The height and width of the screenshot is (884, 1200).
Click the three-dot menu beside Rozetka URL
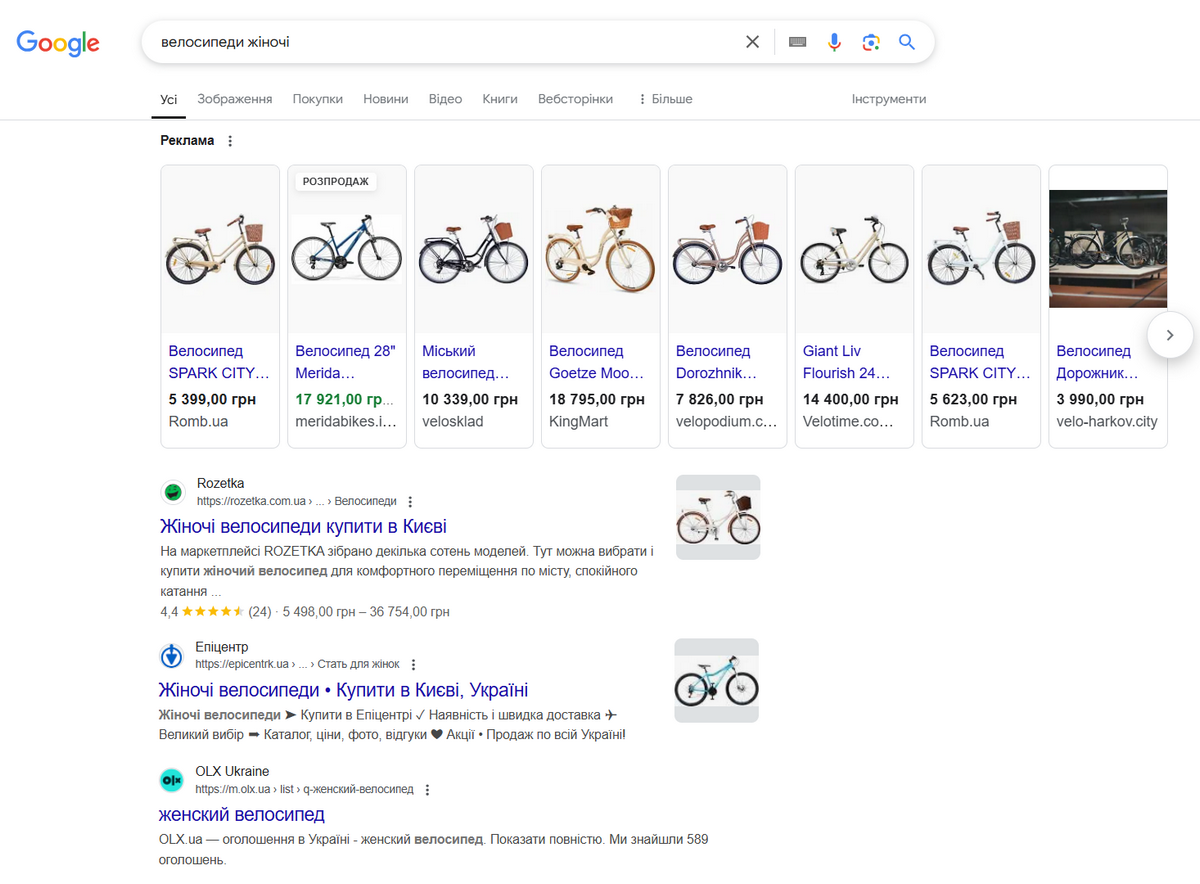(x=410, y=501)
